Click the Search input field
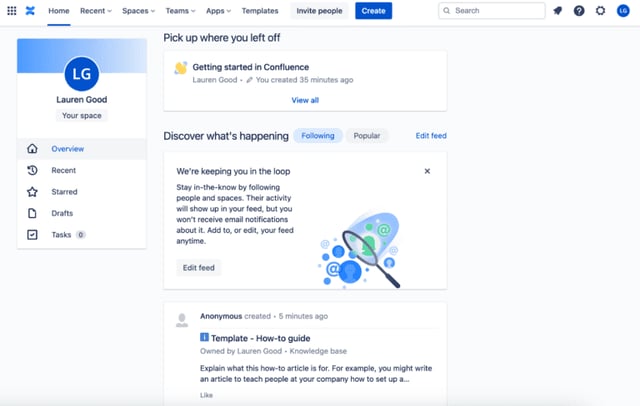640x406 pixels. (492, 11)
